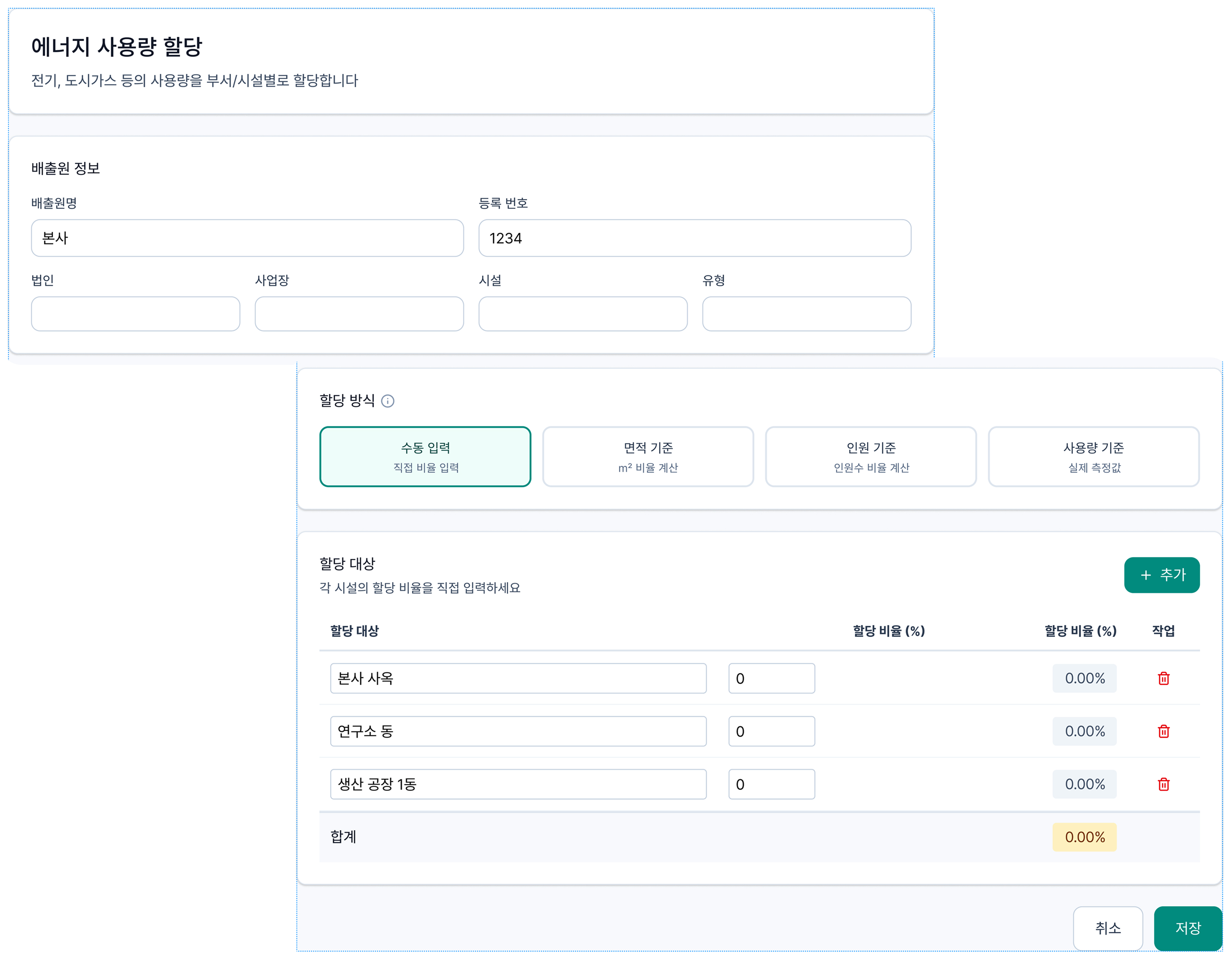Delete the 연구소 동 allocation row
Viewport: 1232px width, 958px height.
[1164, 731]
